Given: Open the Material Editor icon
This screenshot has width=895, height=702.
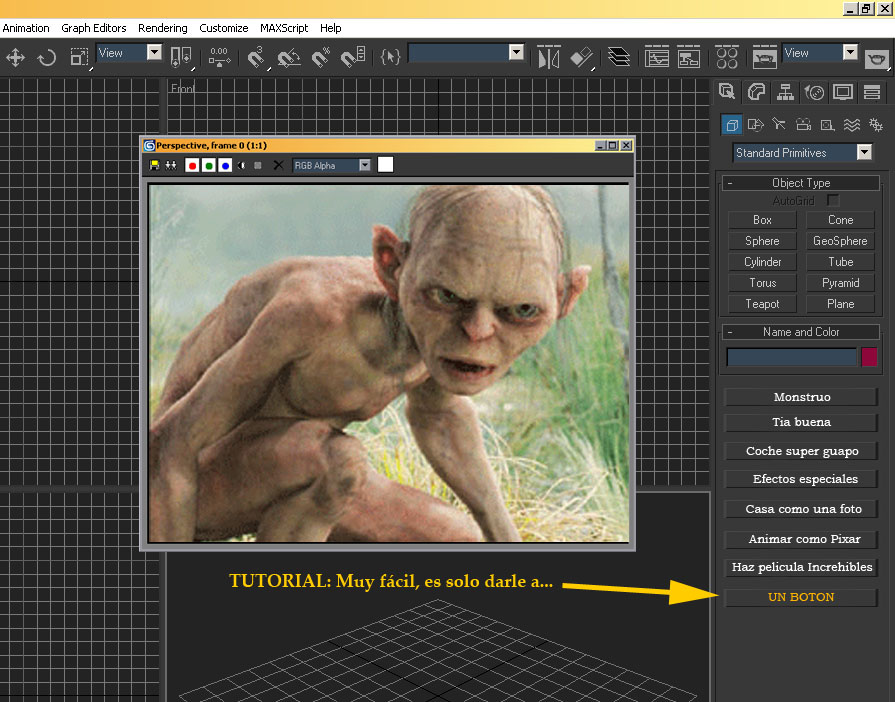Looking at the screenshot, I should click(x=727, y=57).
